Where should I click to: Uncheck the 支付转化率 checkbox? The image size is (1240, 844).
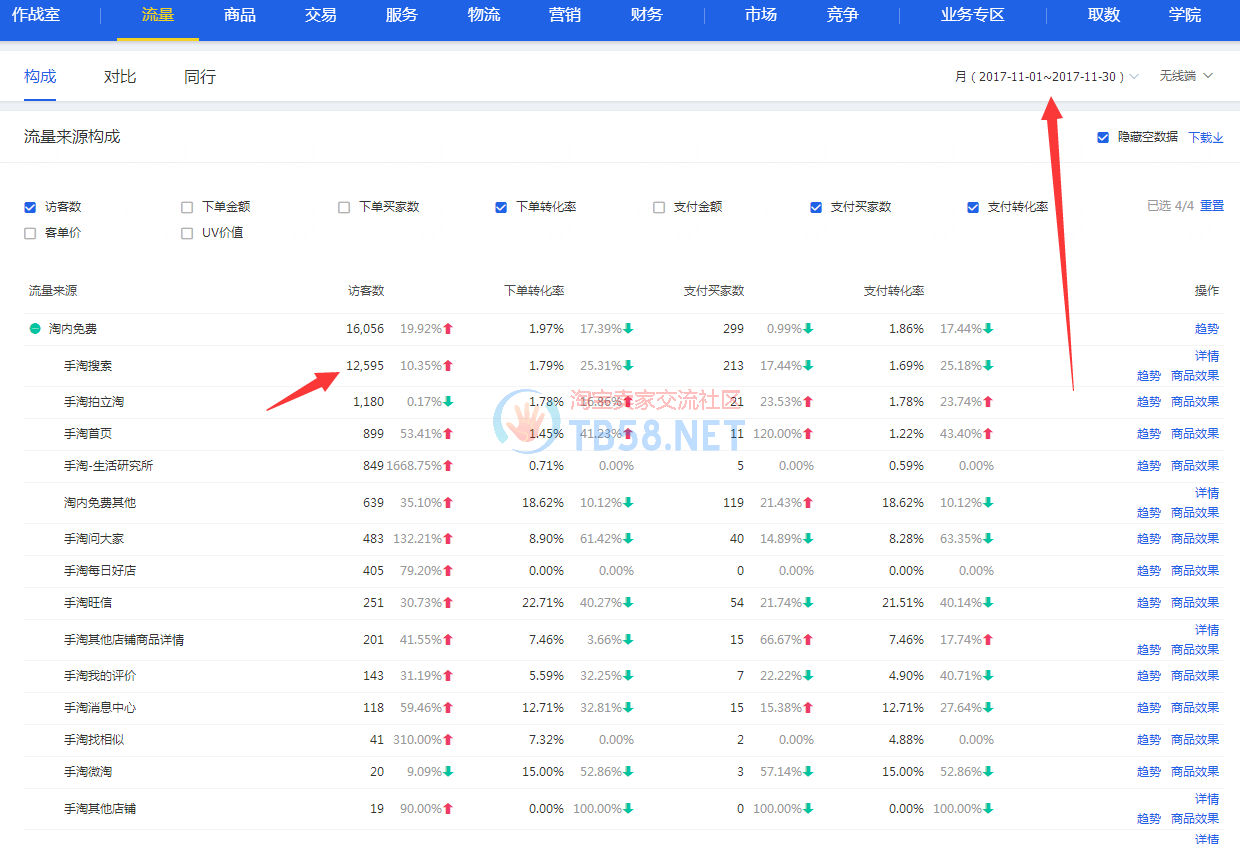pyautogui.click(x=973, y=207)
